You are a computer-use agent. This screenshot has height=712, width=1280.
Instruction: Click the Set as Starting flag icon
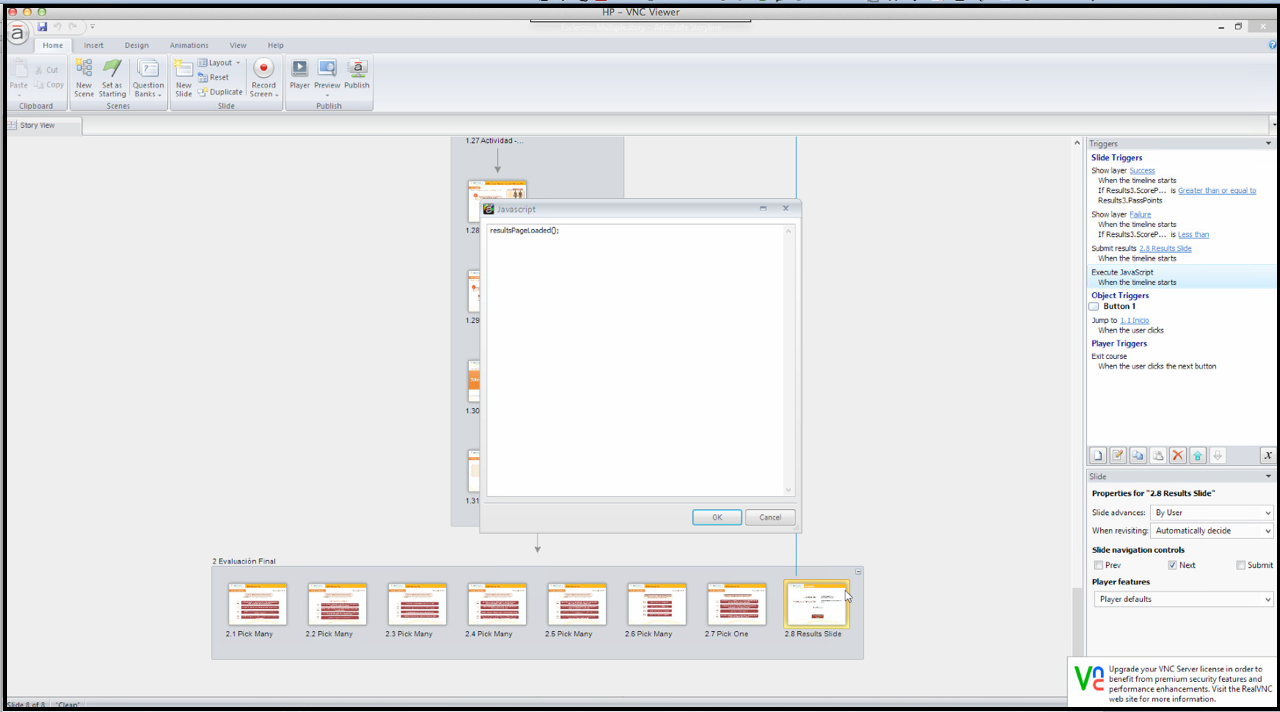click(112, 69)
